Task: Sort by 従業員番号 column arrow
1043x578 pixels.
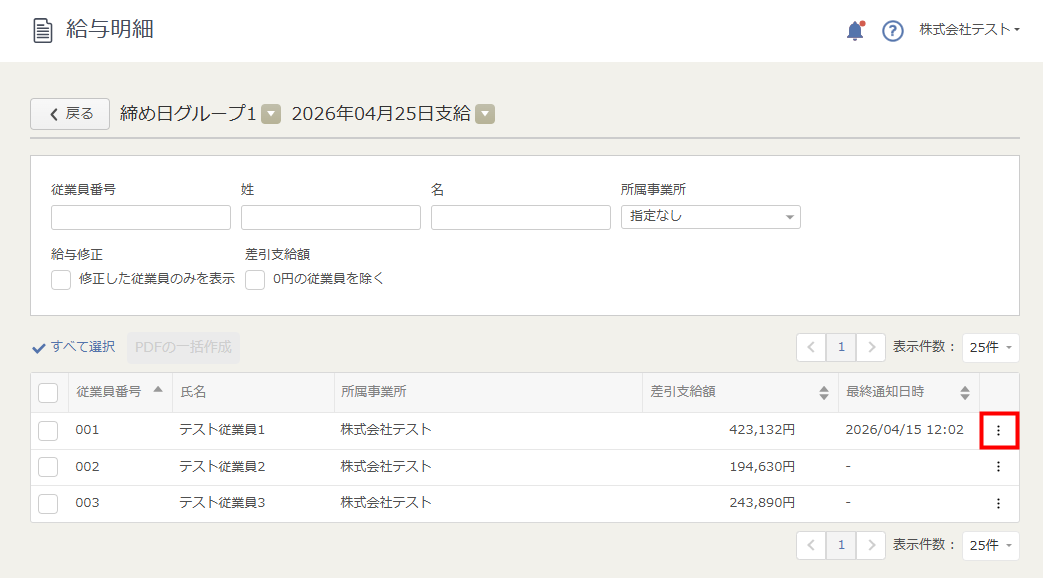Action: [158, 391]
